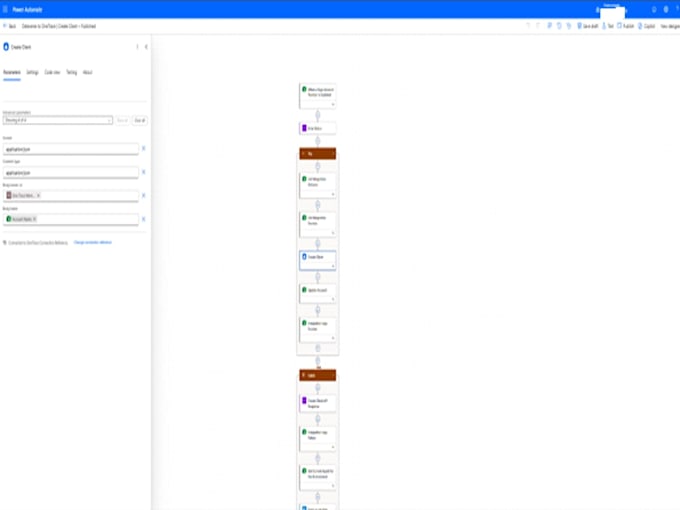Image resolution: width=680 pixels, height=510 pixels.
Task: Click the Create Client icon in panel header
Action: 6,47
